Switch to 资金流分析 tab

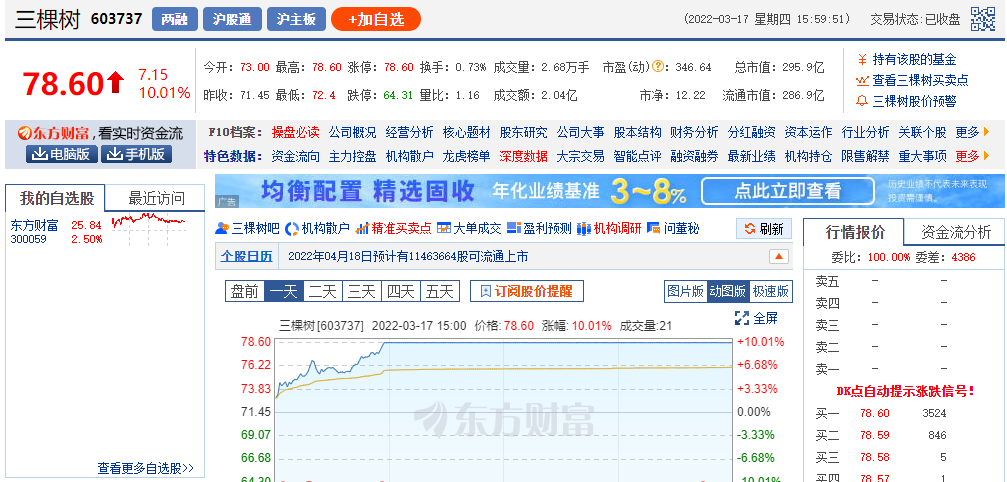(956, 232)
